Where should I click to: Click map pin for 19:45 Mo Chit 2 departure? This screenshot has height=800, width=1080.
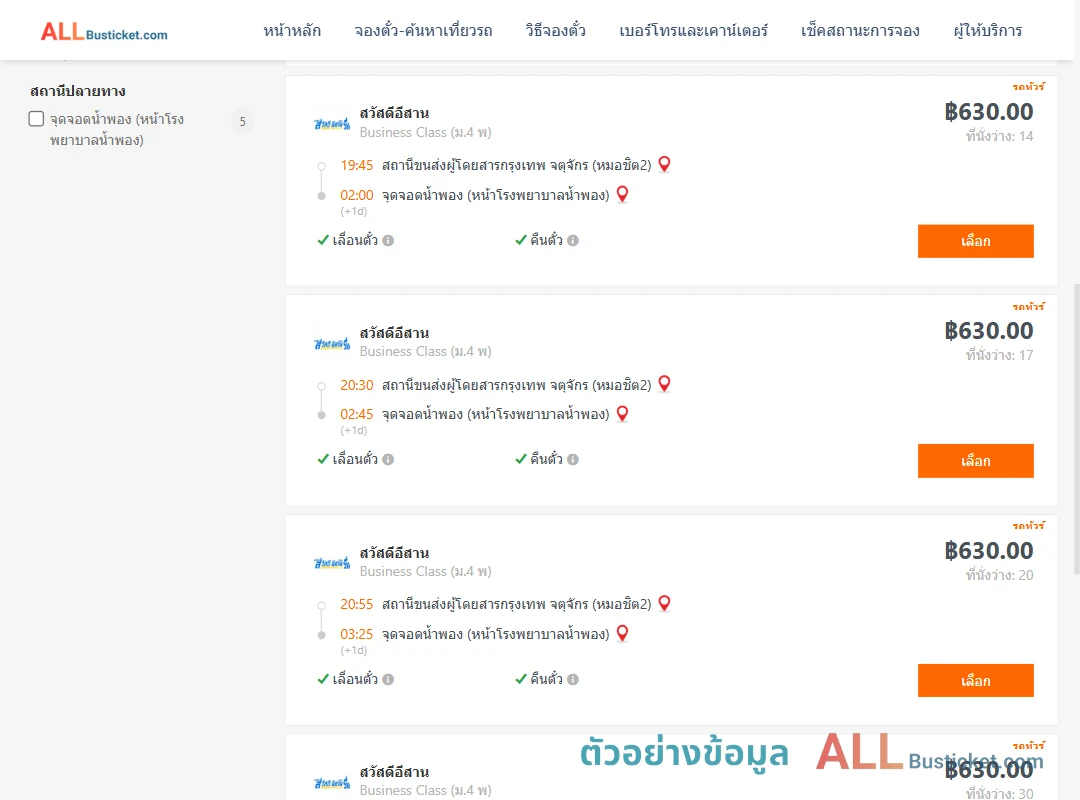tap(664, 164)
